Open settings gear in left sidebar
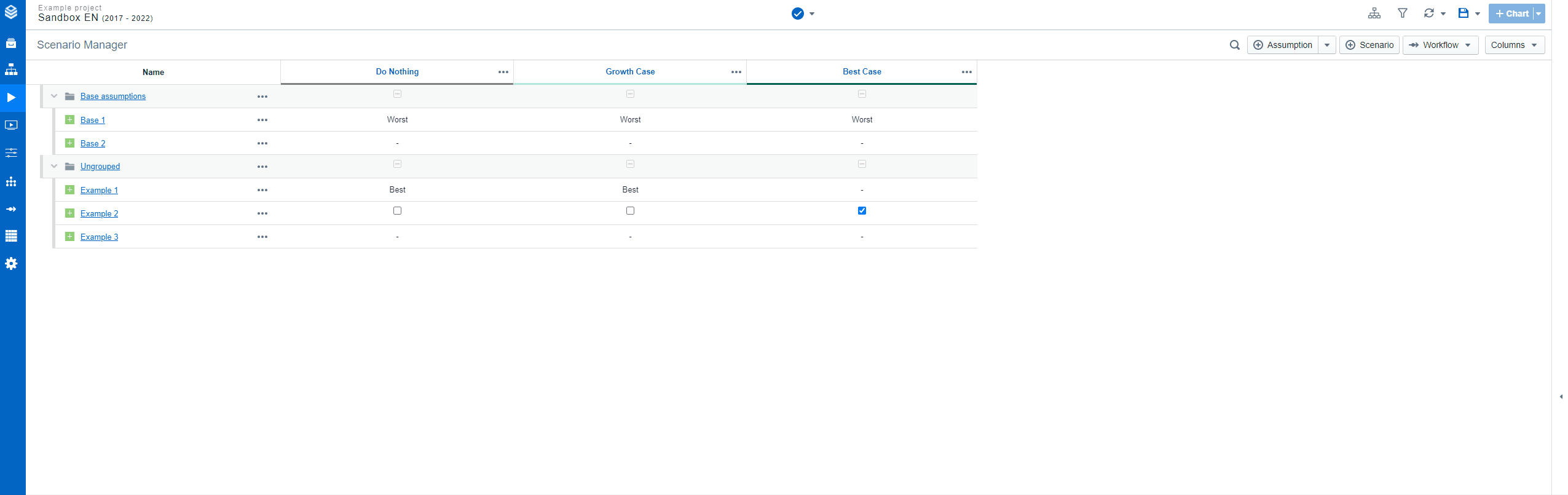The image size is (1568, 495). pos(11,264)
